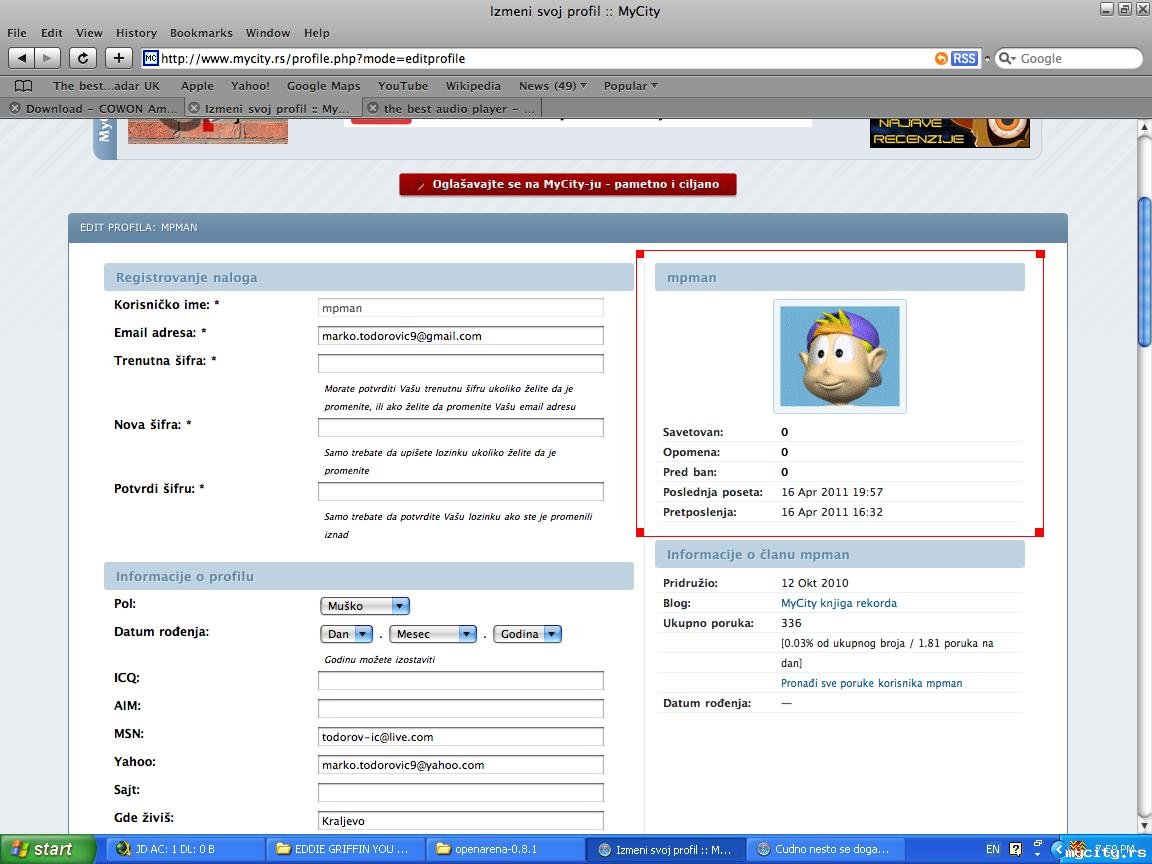Close the Izmeni svoj profil tab
Screen dimensions: 1152x864
point(193,108)
